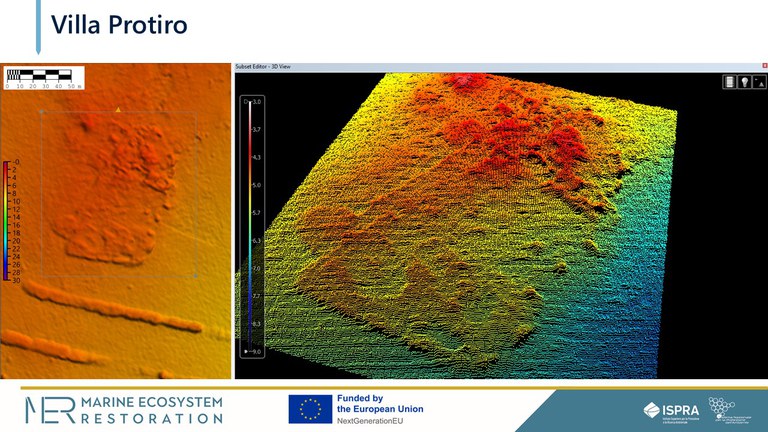
Task: Select the bottom-right handle of subset box
Action: point(195,277)
